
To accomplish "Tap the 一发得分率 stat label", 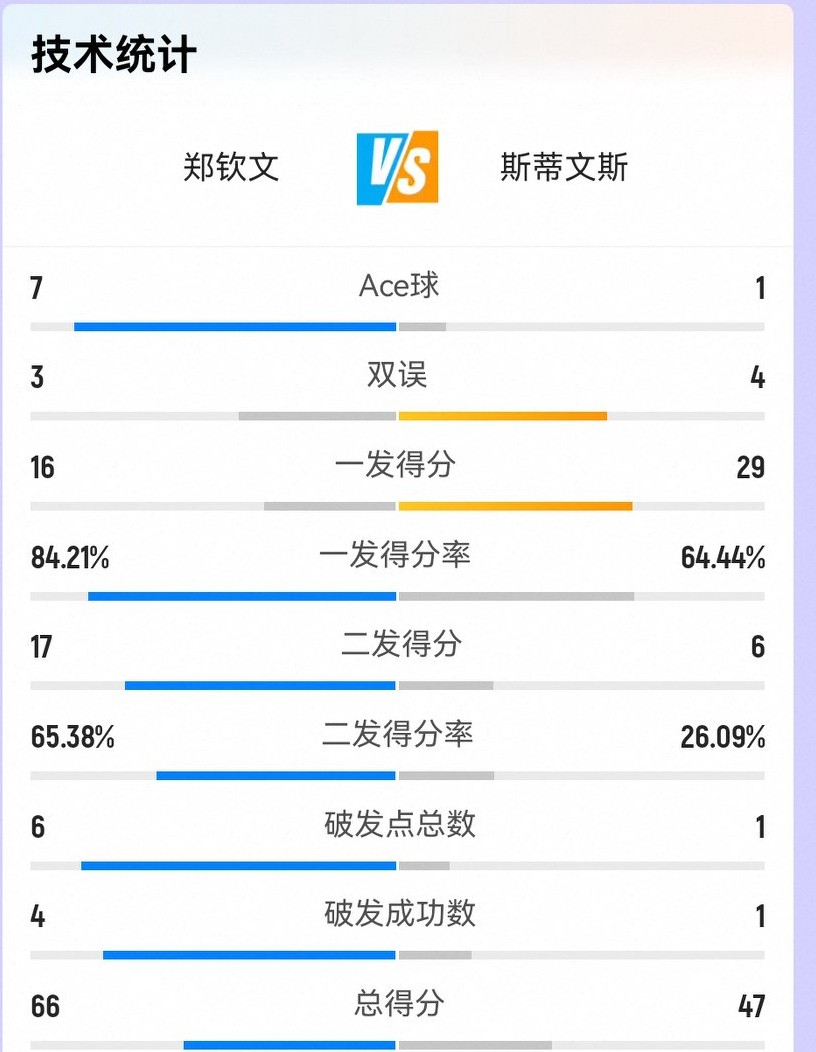I will click(396, 555).
